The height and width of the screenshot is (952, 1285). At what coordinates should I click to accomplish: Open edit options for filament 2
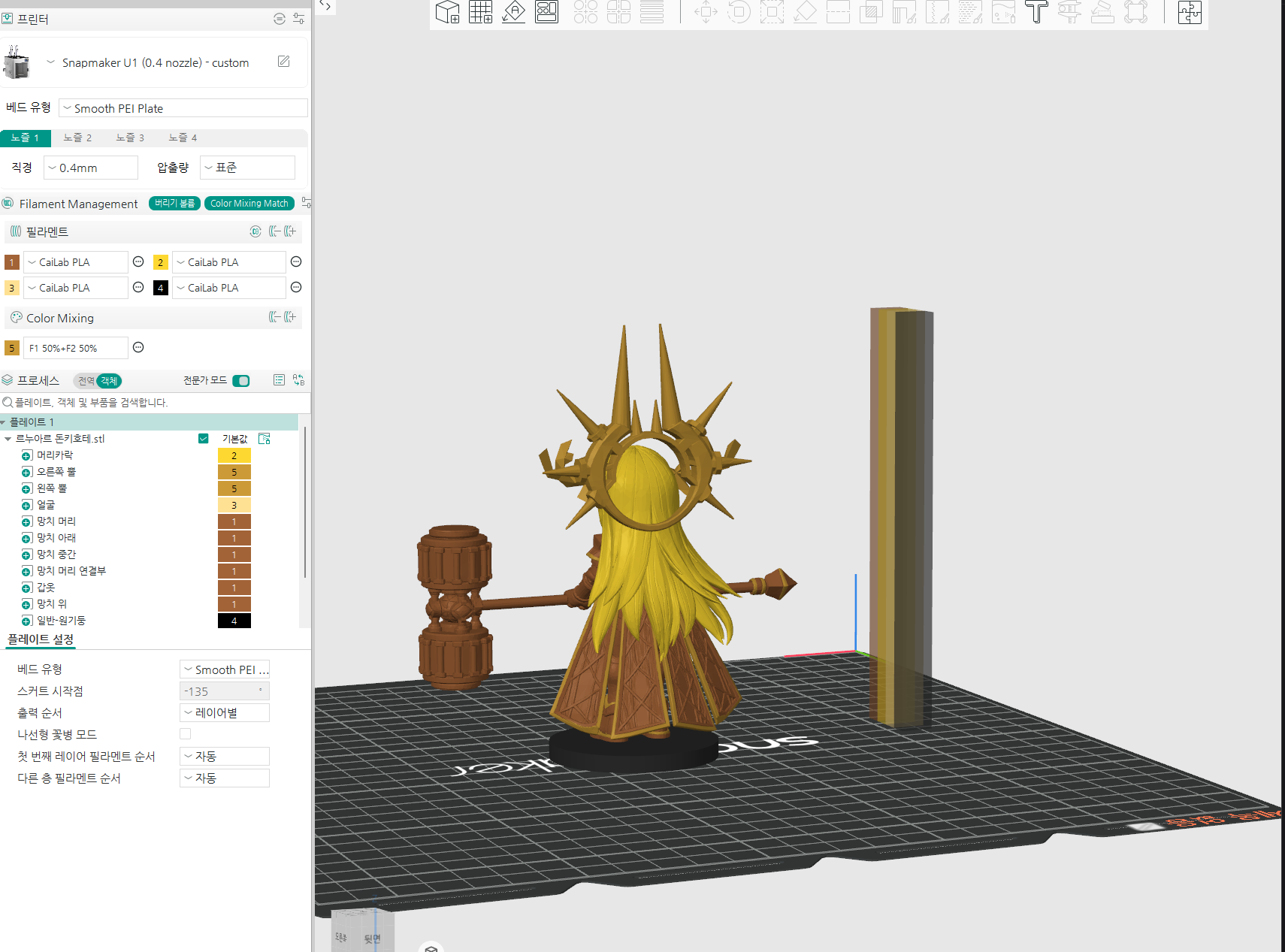coord(296,261)
